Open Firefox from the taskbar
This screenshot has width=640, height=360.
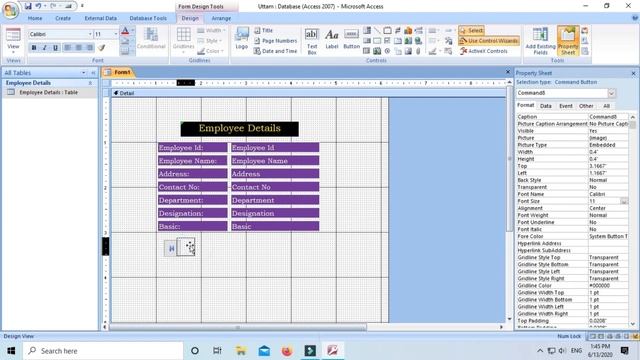[x=287, y=351]
